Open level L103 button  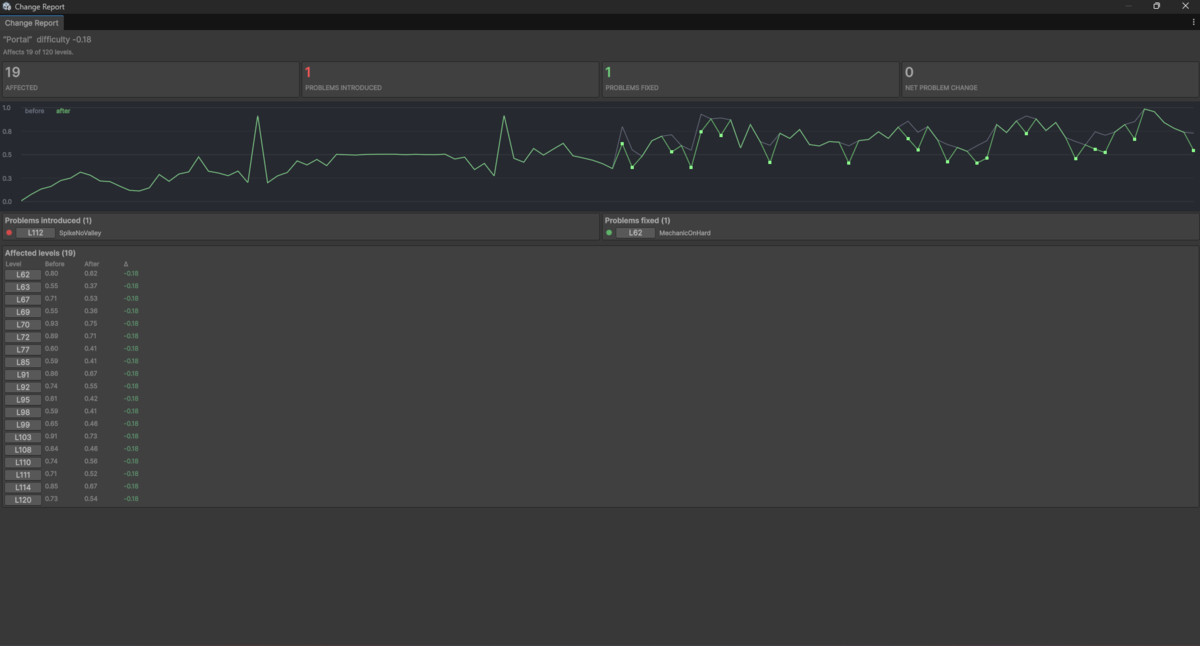pyautogui.click(x=23, y=437)
